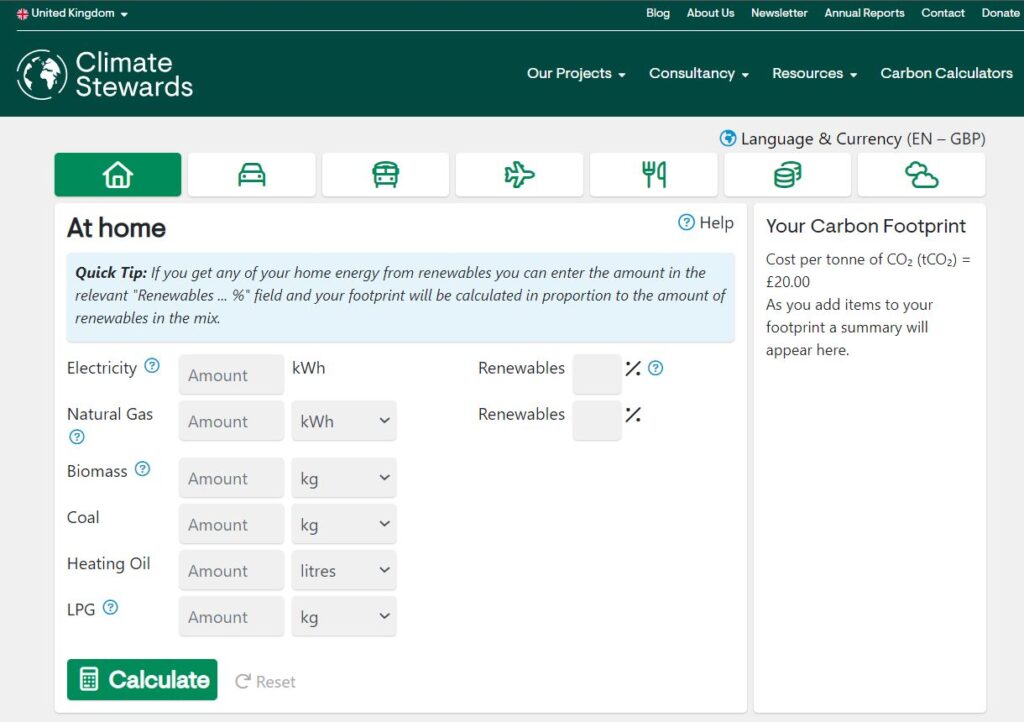Click the Electricity Renewables percent field
The image size is (1024, 722).
pos(597,375)
